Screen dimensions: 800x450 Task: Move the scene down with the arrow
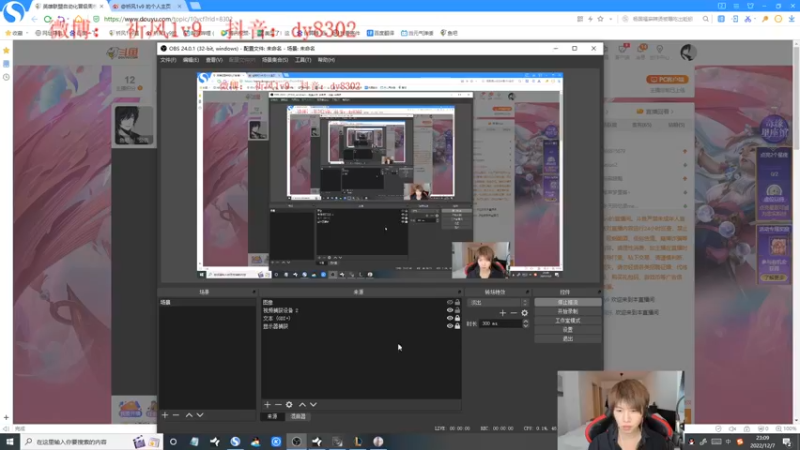click(200, 415)
